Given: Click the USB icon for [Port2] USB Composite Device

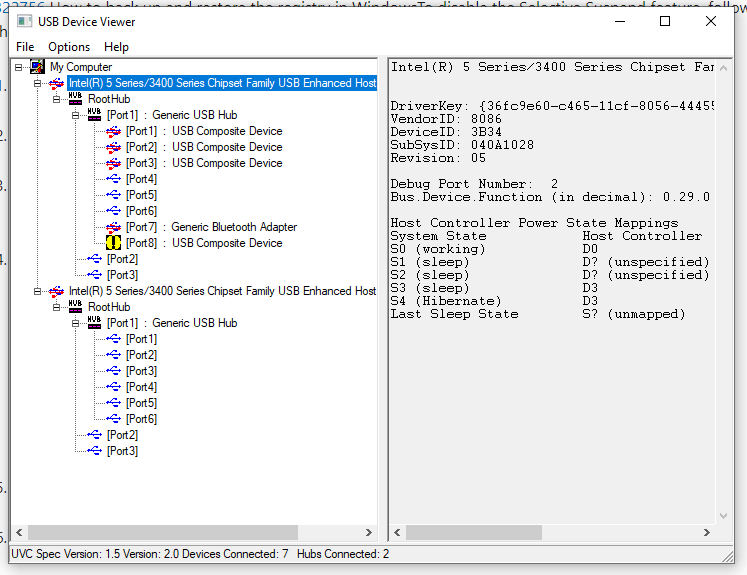Looking at the screenshot, I should coord(113,147).
